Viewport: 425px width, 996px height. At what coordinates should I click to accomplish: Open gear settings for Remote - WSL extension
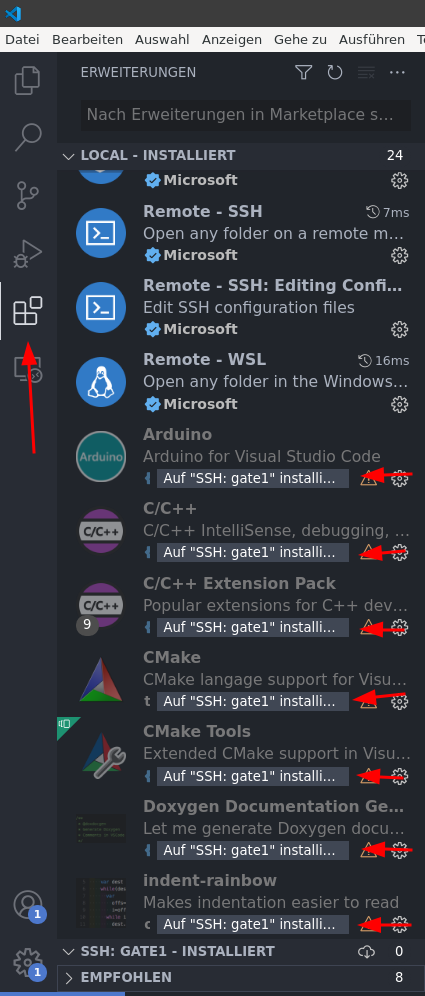tap(399, 404)
